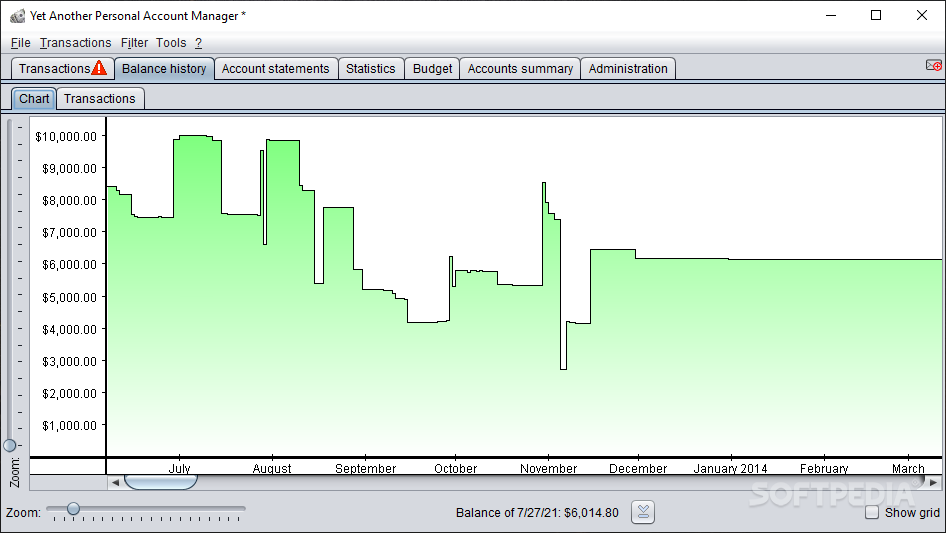Screen dimensions: 946x533
Task: Open the File menu
Action: (x=21, y=43)
